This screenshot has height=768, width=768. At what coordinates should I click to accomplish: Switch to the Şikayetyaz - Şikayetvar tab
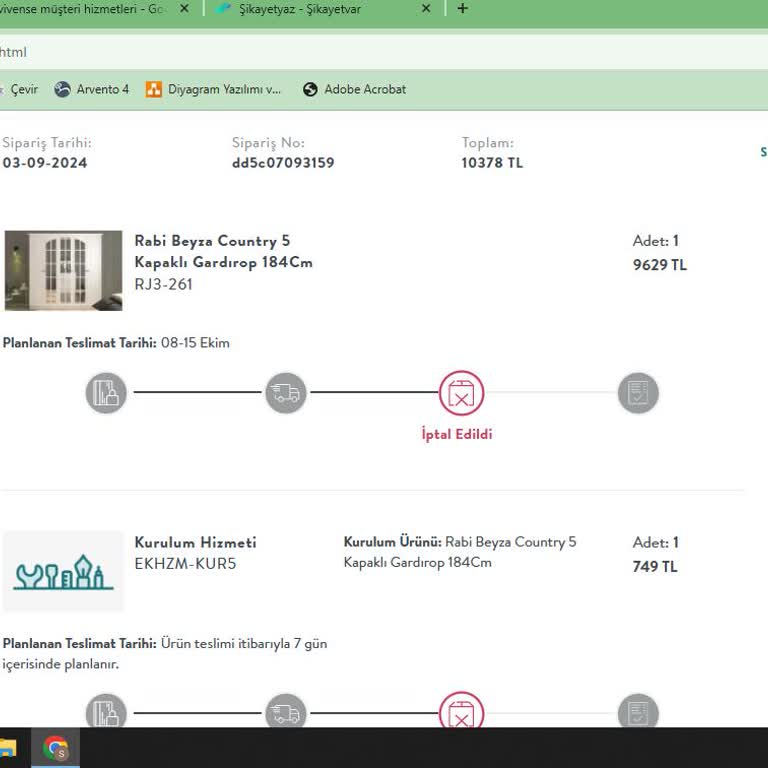click(x=323, y=9)
